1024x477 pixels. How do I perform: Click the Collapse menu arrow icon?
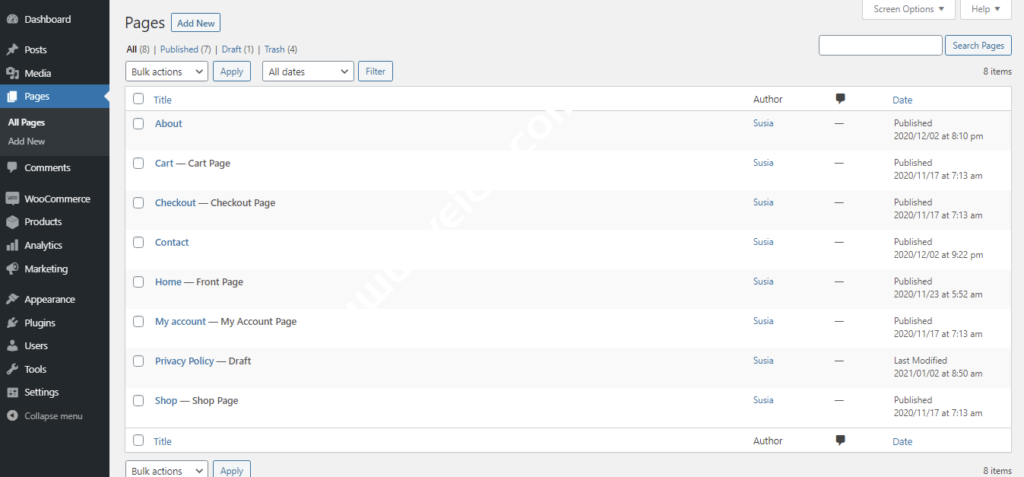(12, 416)
